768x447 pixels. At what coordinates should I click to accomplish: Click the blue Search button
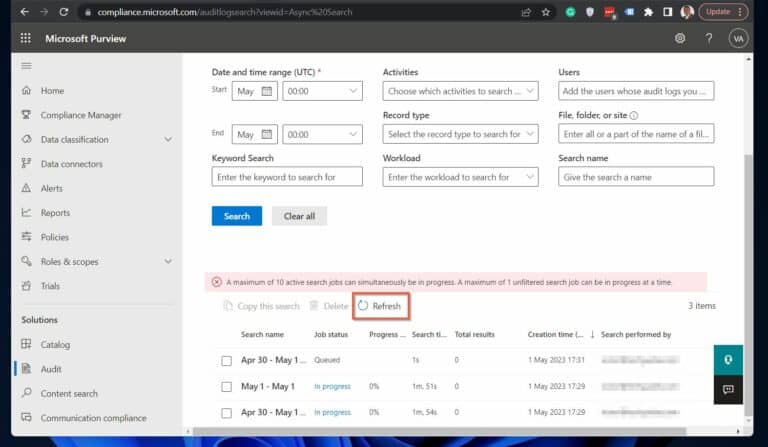[237, 216]
